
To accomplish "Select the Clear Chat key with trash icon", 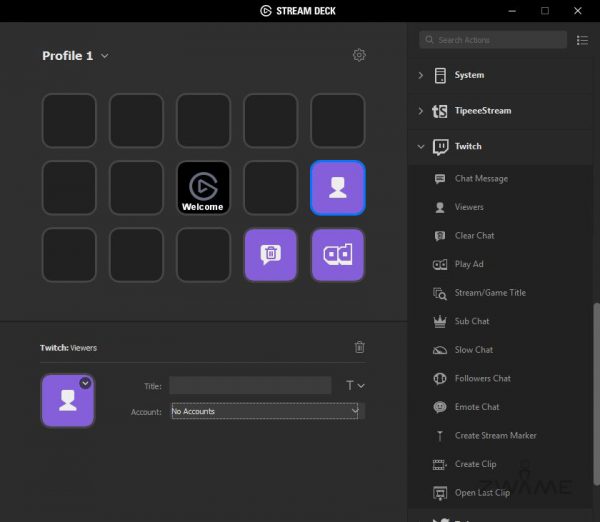I will click(x=271, y=255).
